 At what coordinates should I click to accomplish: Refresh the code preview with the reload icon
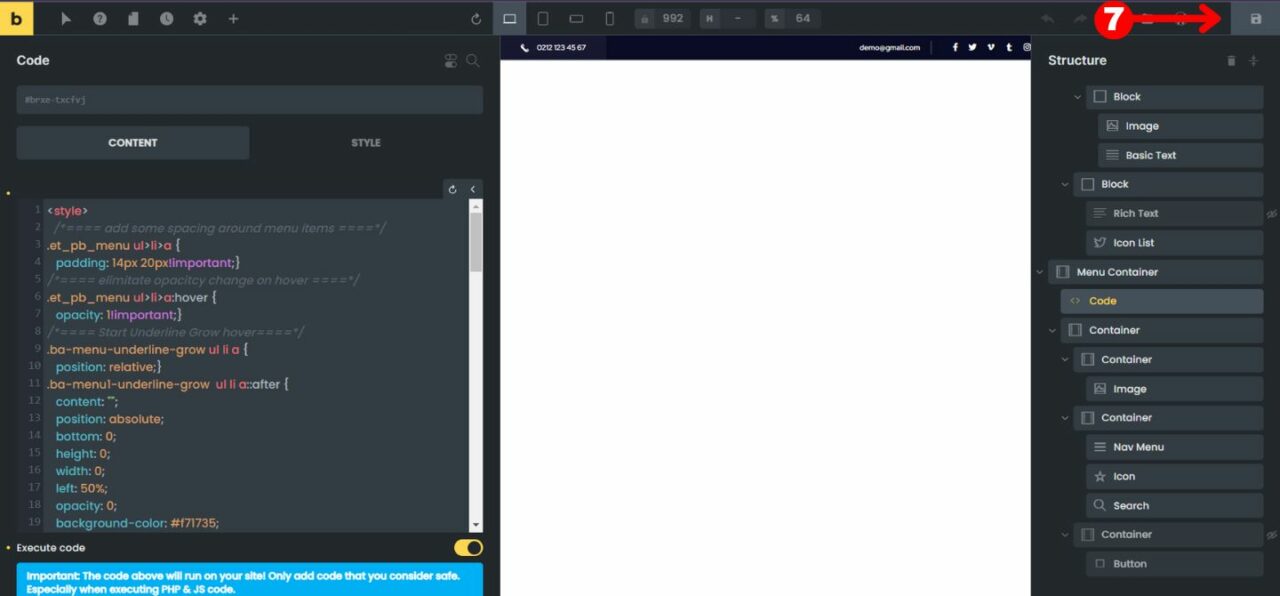coord(452,188)
